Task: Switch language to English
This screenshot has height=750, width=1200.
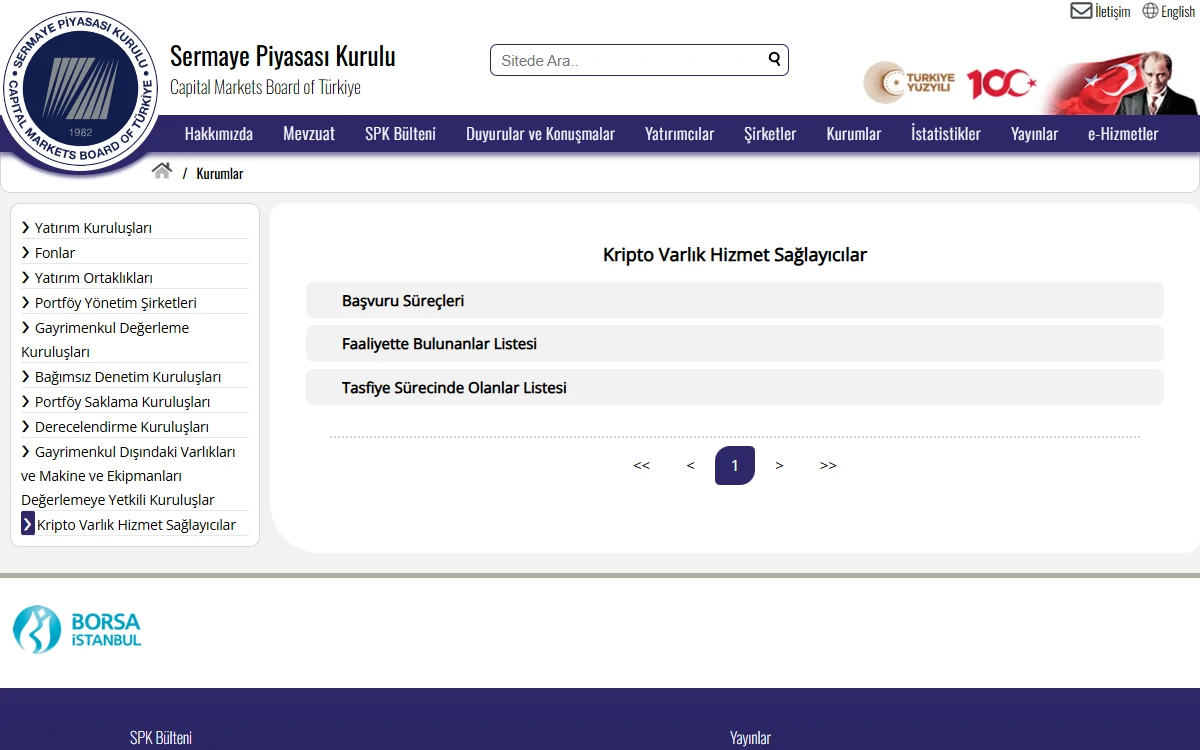Action: coord(1178,12)
